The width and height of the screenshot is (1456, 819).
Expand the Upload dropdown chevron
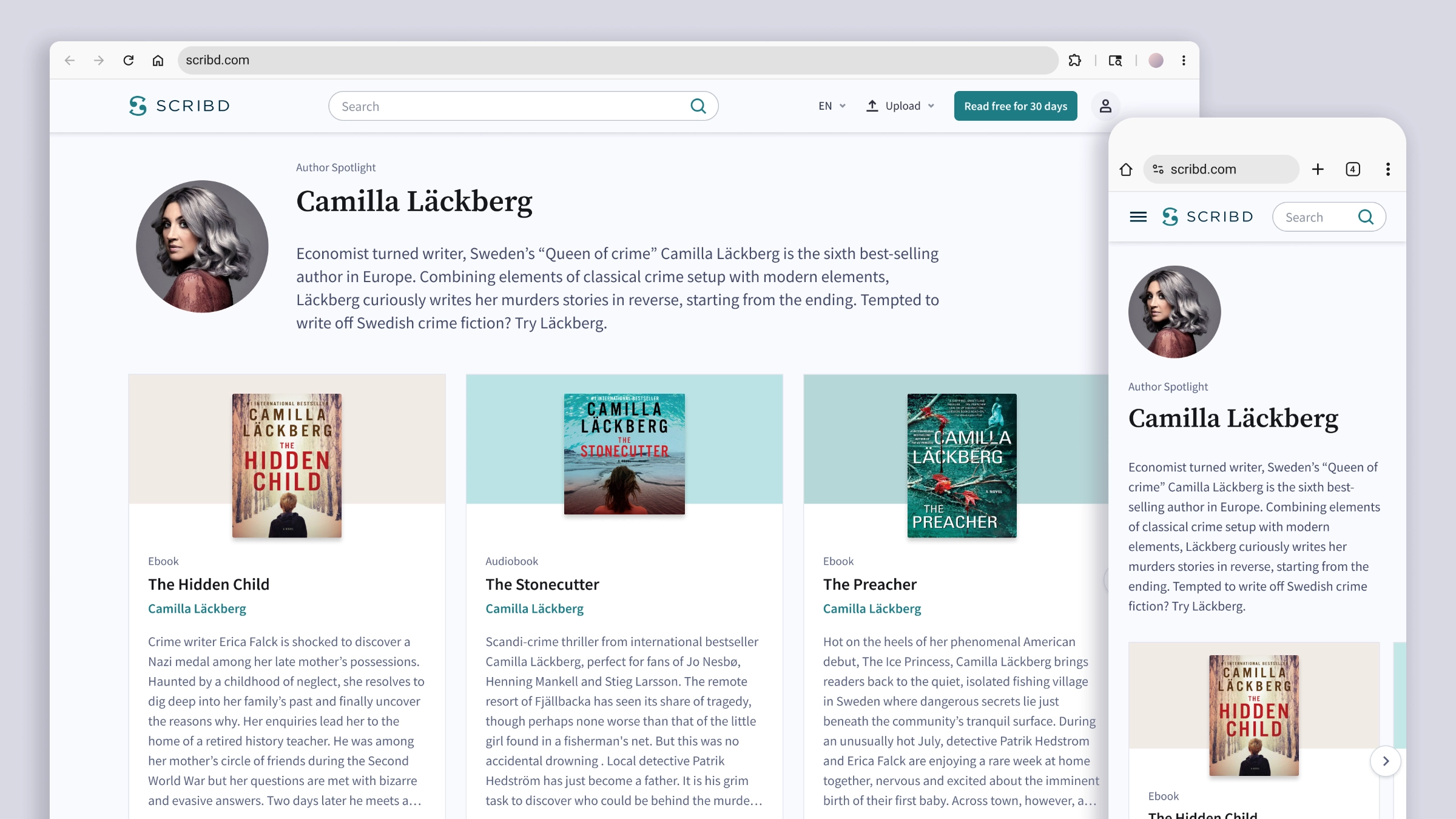[931, 106]
